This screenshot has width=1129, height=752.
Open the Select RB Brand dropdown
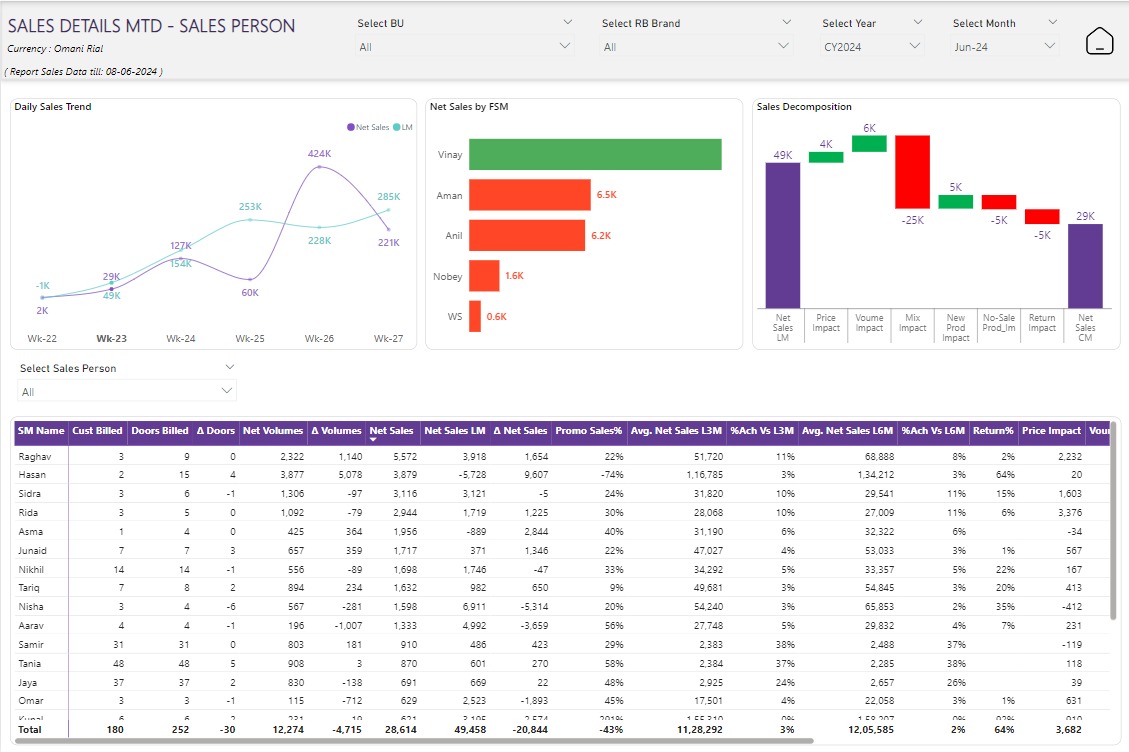coord(697,46)
